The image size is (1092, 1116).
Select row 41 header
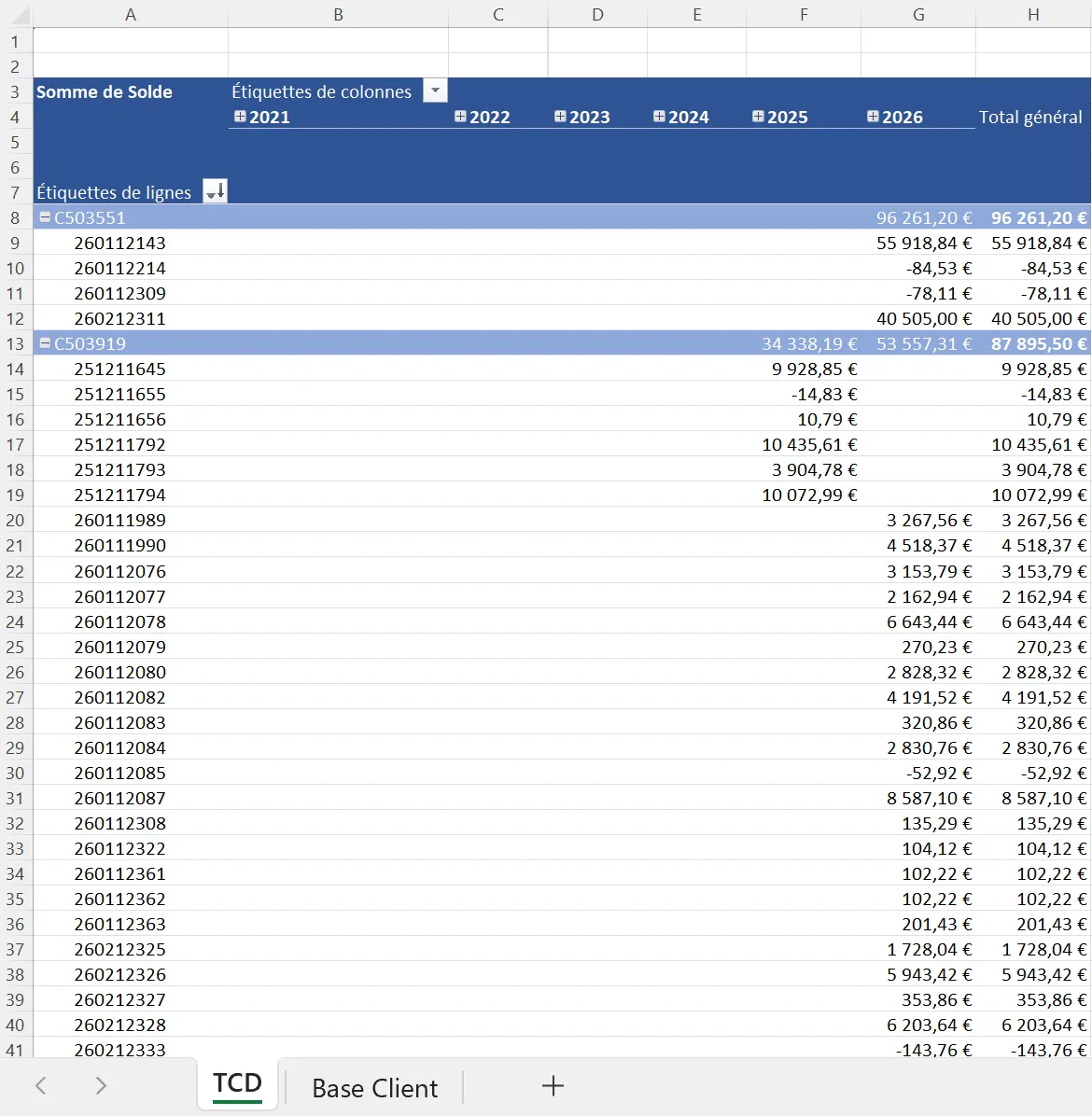click(x=16, y=1049)
